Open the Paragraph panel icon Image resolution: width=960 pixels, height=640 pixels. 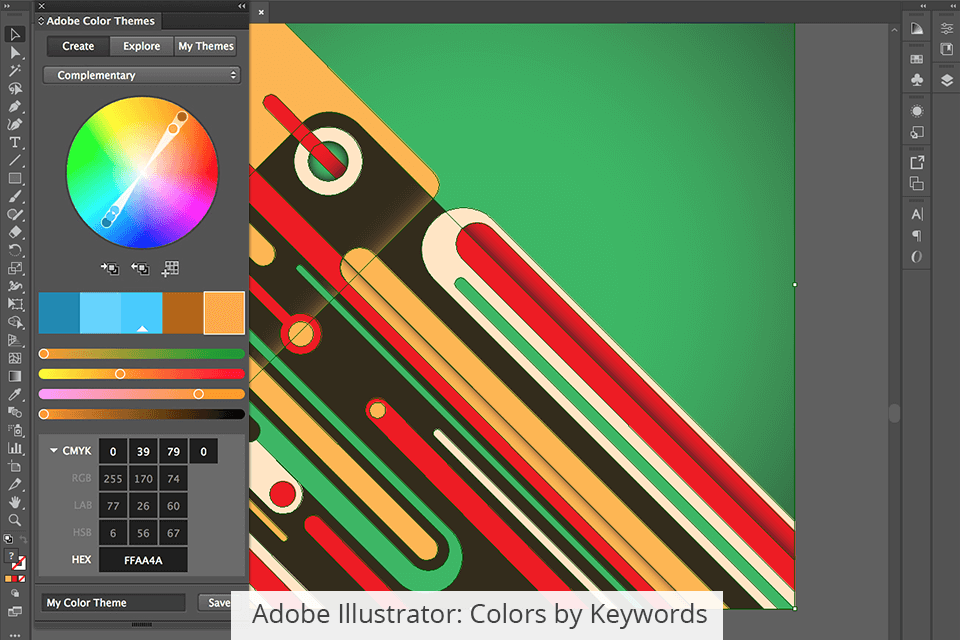917,236
